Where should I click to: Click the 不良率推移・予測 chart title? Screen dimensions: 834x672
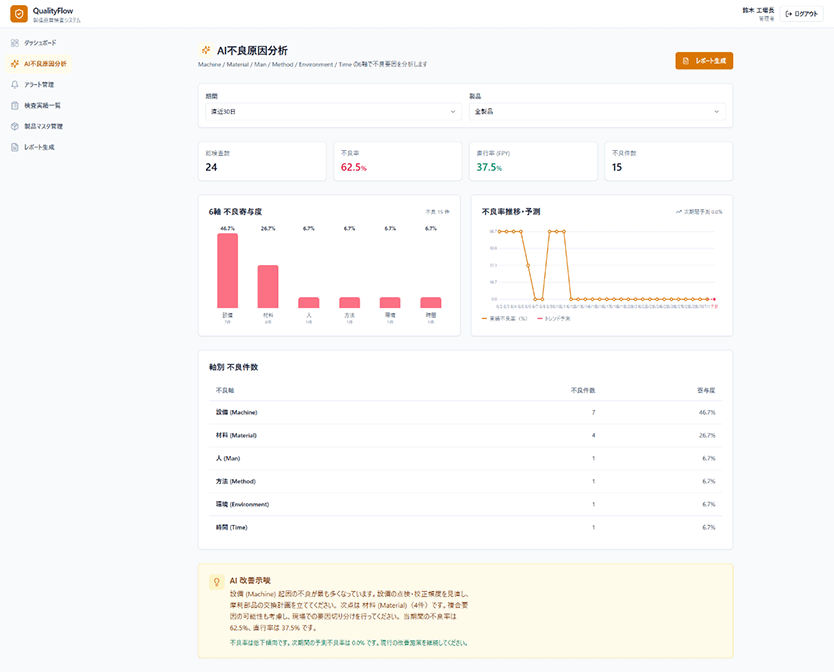[x=511, y=212]
